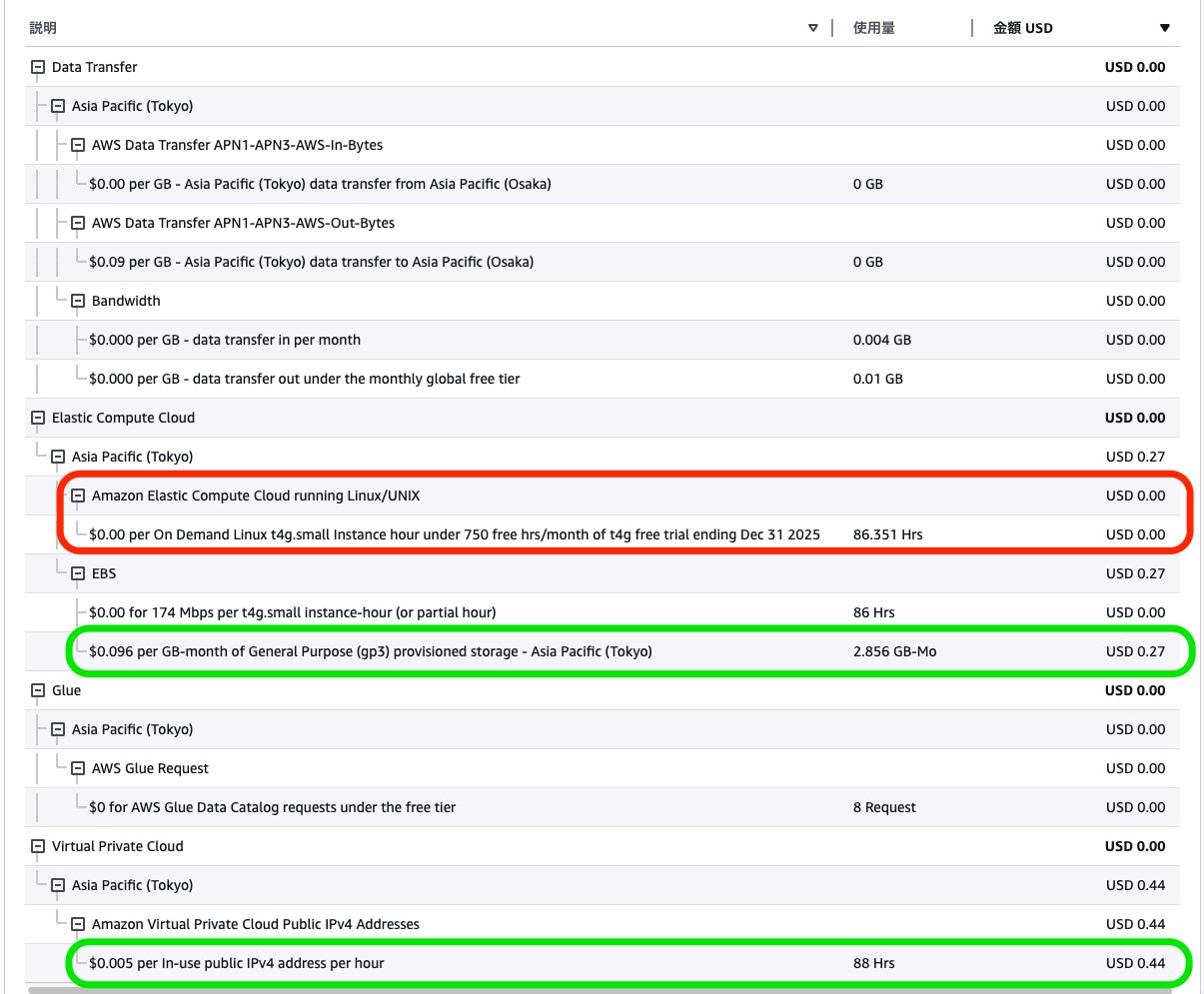This screenshot has width=1204, height=994.
Task: Sort using the 金額 USD descending arrow
Action: (x=1164, y=28)
